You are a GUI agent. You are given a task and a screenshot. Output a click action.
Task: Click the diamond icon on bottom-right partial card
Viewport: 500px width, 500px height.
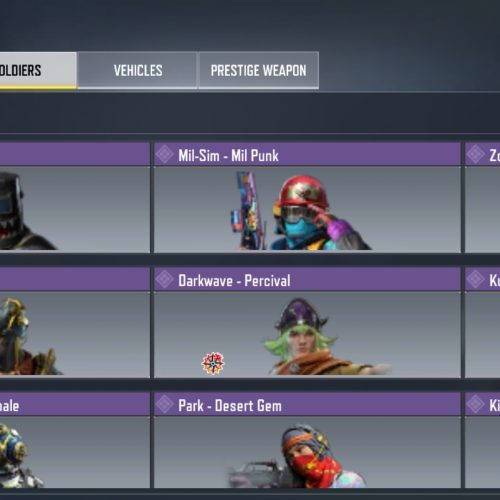[x=475, y=405]
